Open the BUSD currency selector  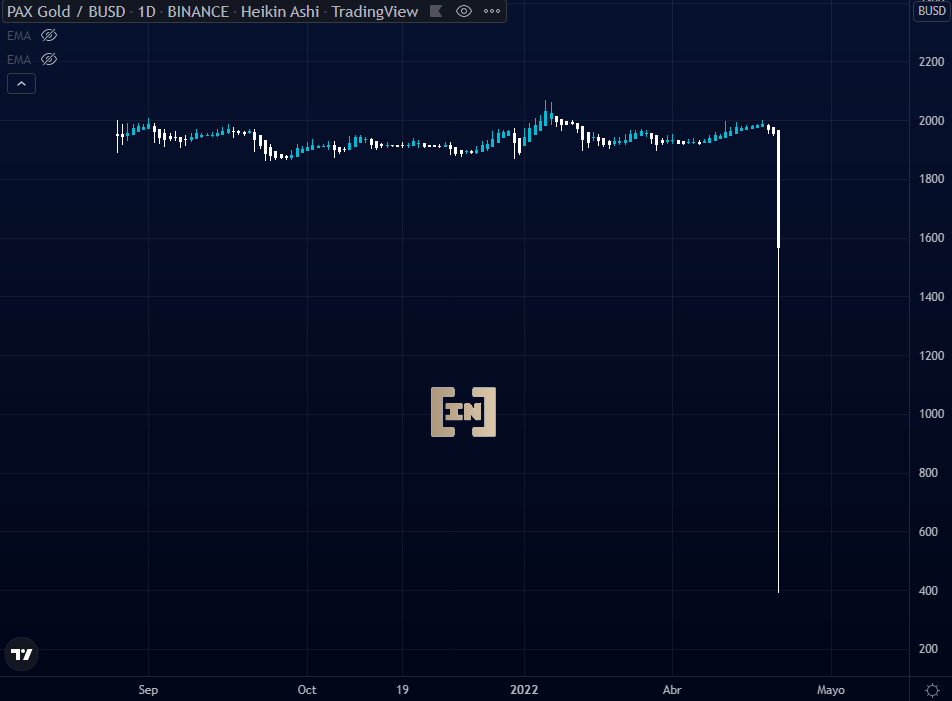click(x=931, y=11)
